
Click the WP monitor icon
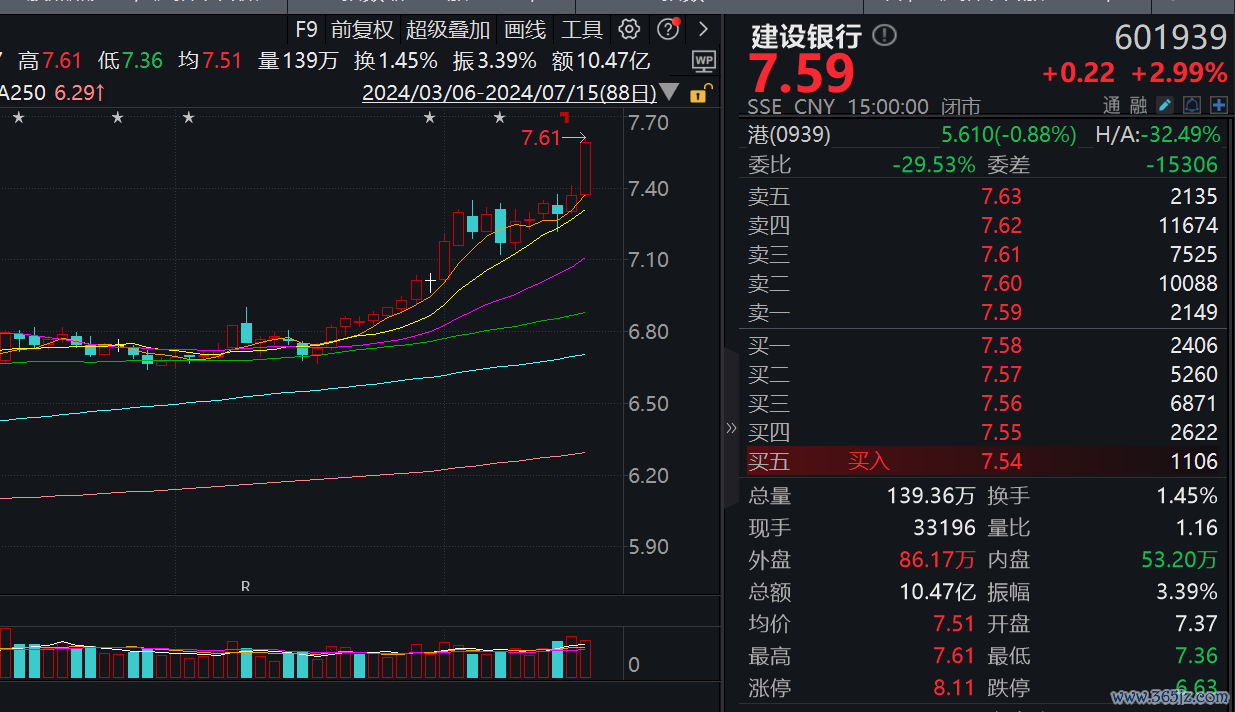click(704, 61)
